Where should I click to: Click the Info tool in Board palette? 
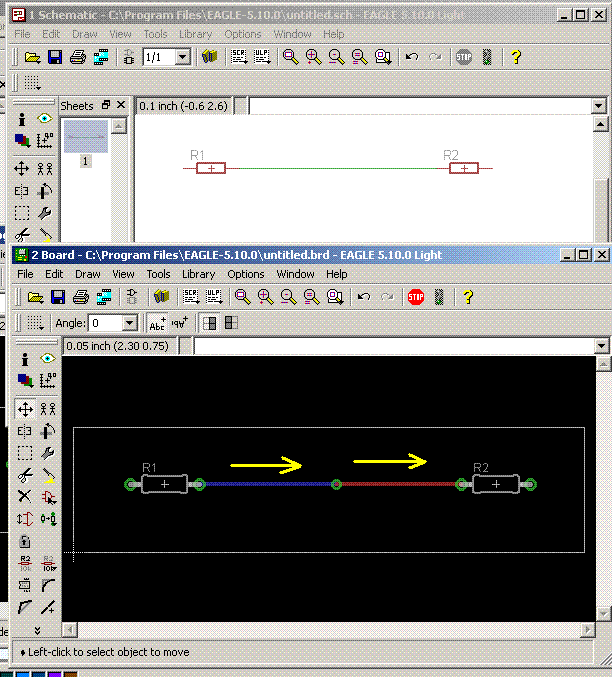pos(25,359)
